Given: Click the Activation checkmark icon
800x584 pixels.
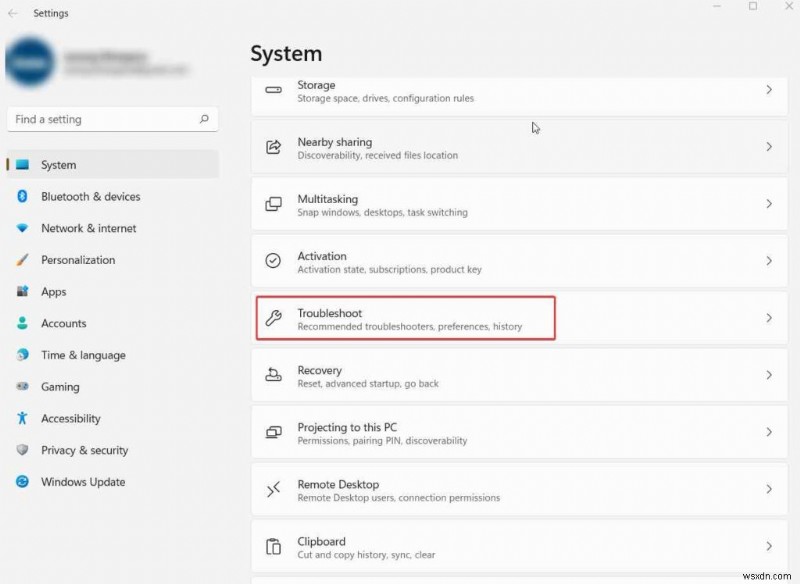Looking at the screenshot, I should 273,262.
